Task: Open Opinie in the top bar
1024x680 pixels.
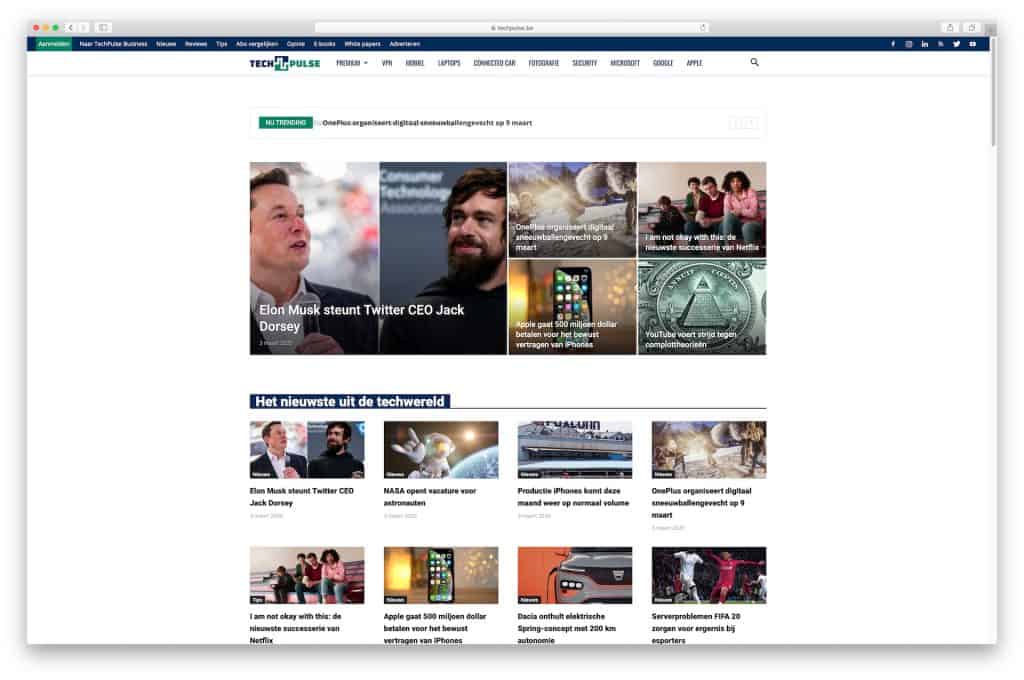Action: click(x=296, y=44)
